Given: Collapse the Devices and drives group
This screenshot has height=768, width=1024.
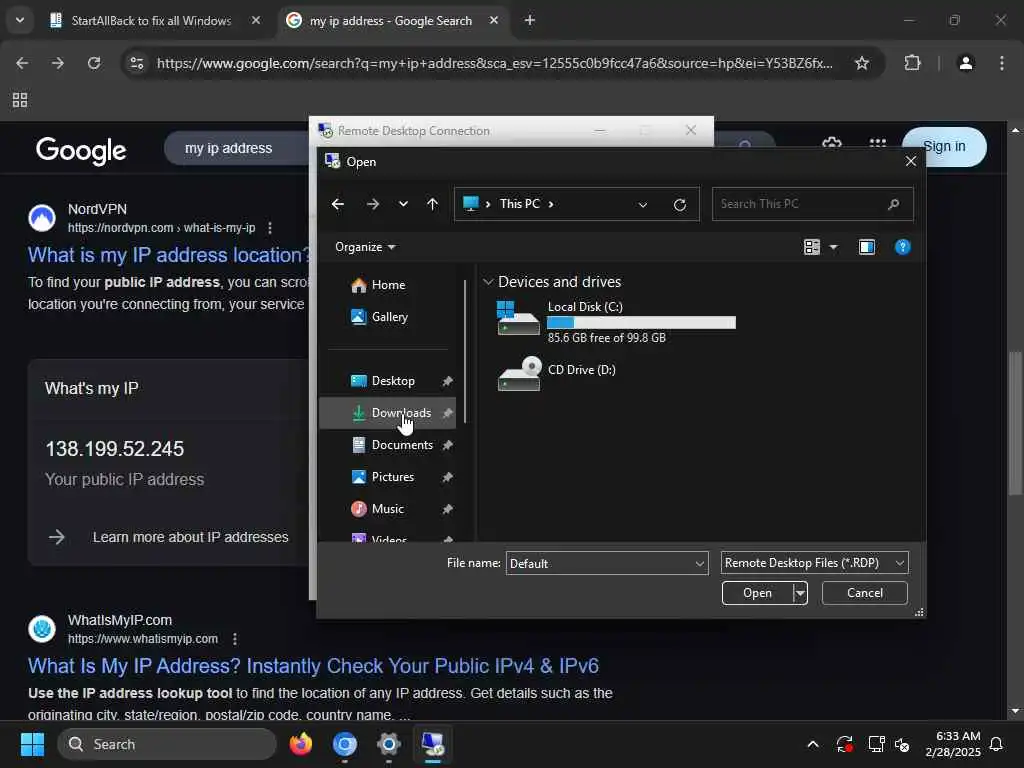Looking at the screenshot, I should point(488,282).
